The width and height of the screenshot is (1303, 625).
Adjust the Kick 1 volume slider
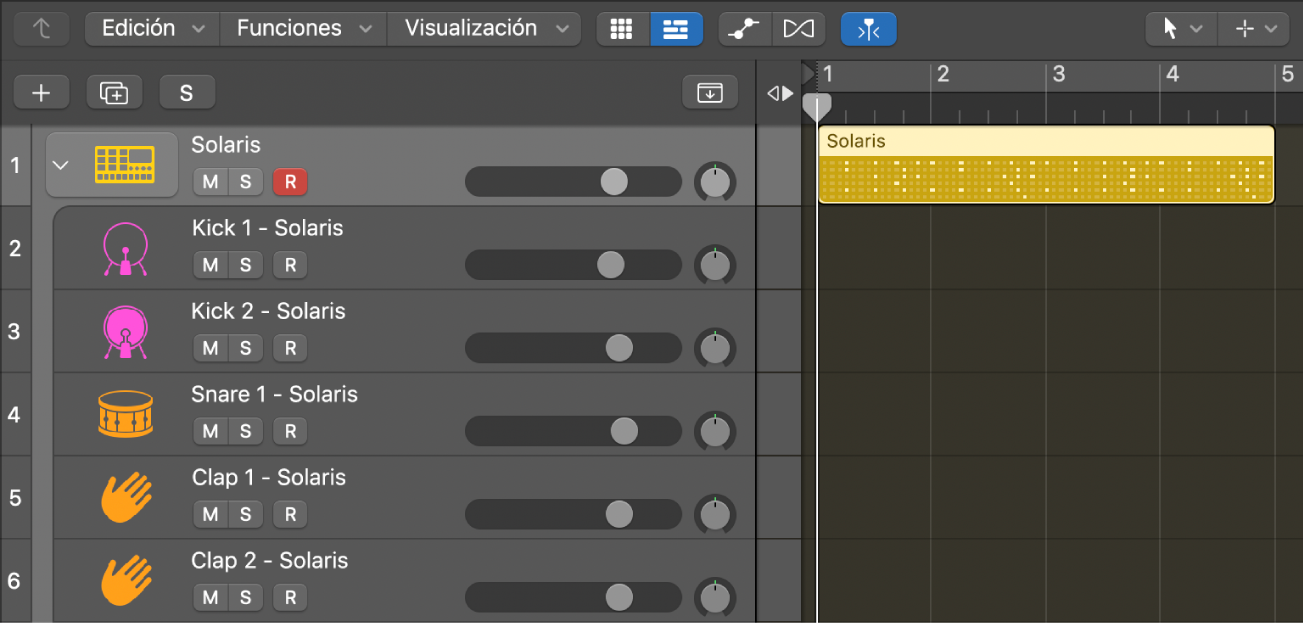pos(611,264)
